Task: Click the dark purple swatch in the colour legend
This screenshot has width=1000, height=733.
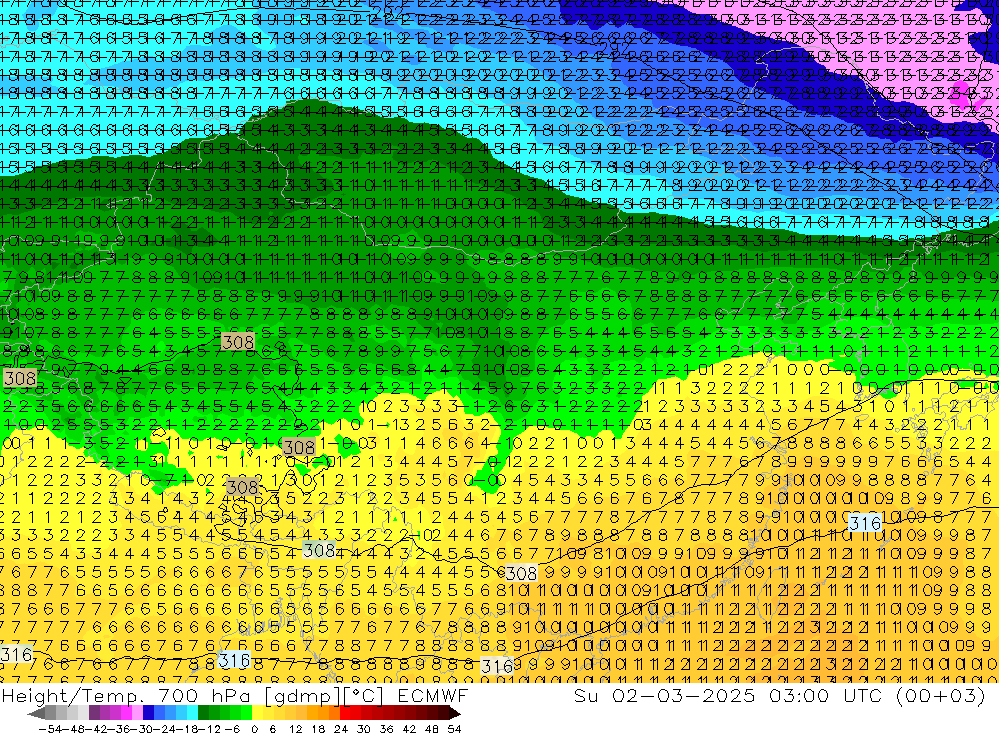Action: tap(94, 713)
